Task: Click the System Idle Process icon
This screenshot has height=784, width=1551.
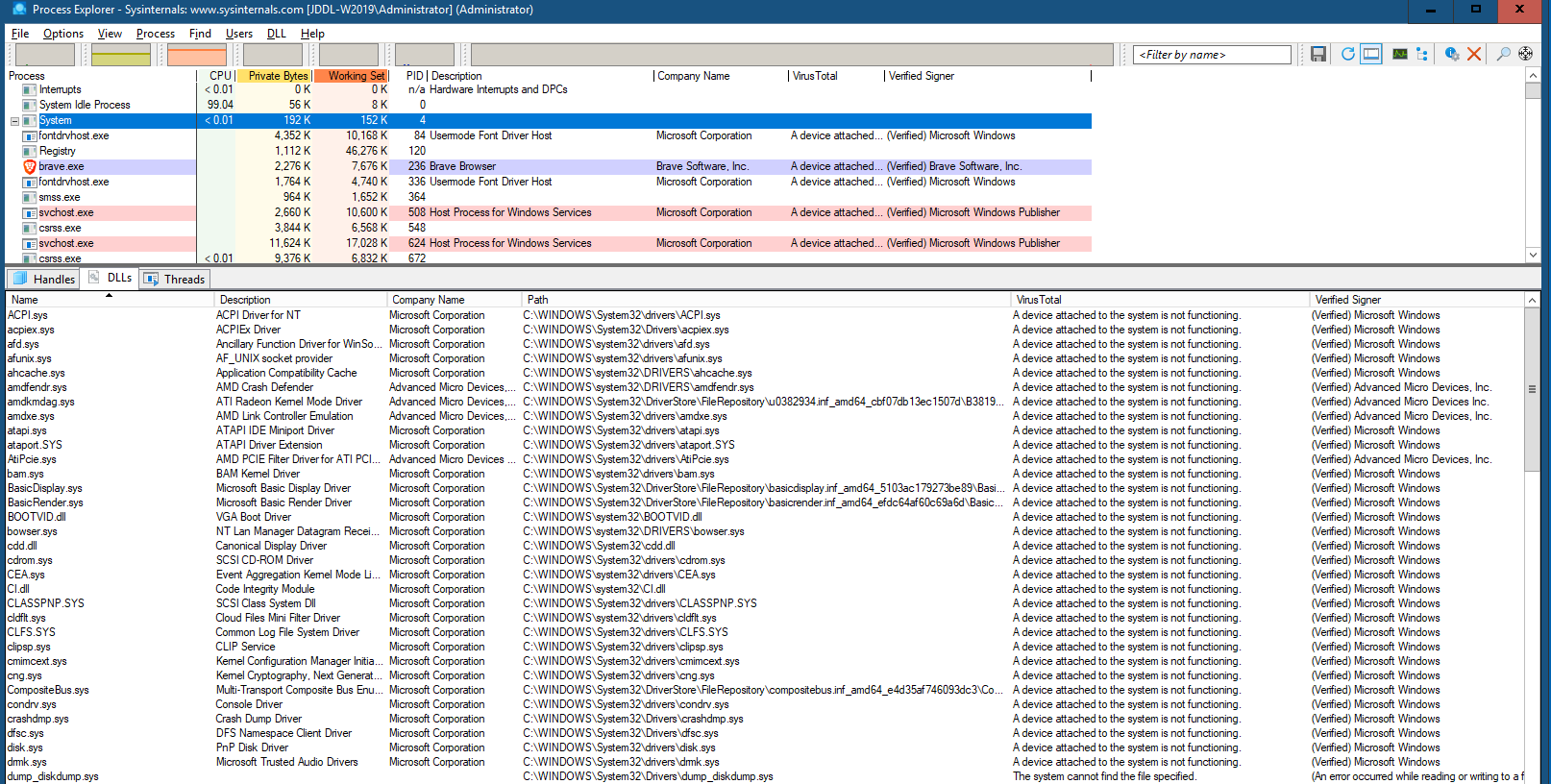Action: click(30, 105)
